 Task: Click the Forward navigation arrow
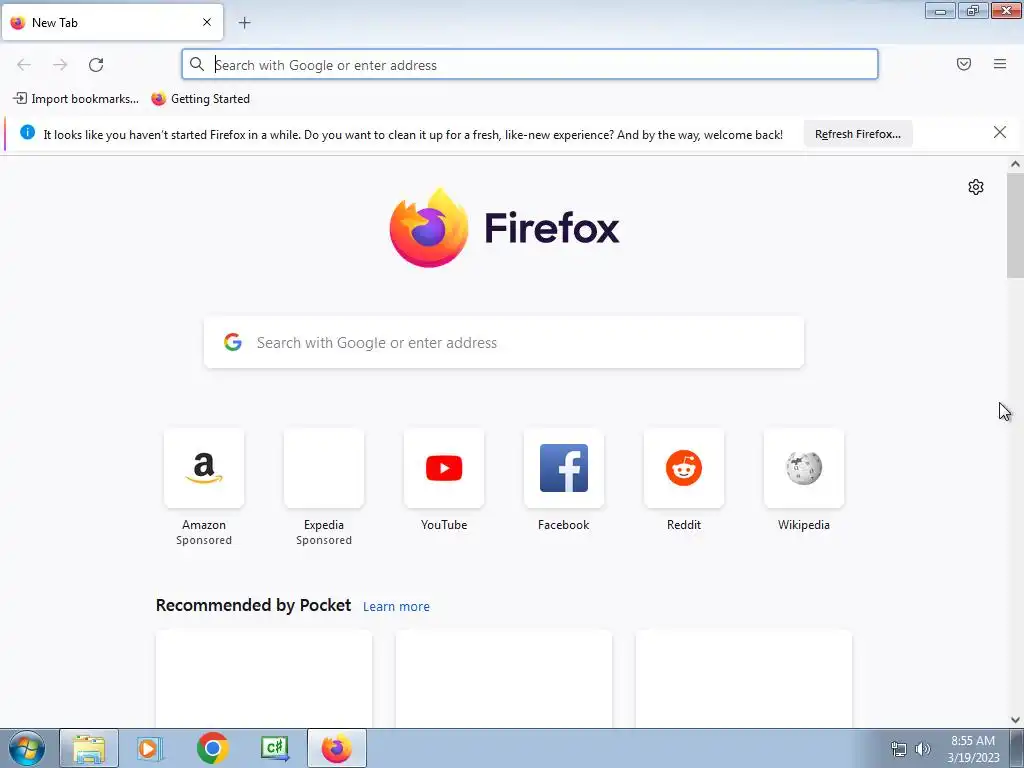tap(60, 65)
